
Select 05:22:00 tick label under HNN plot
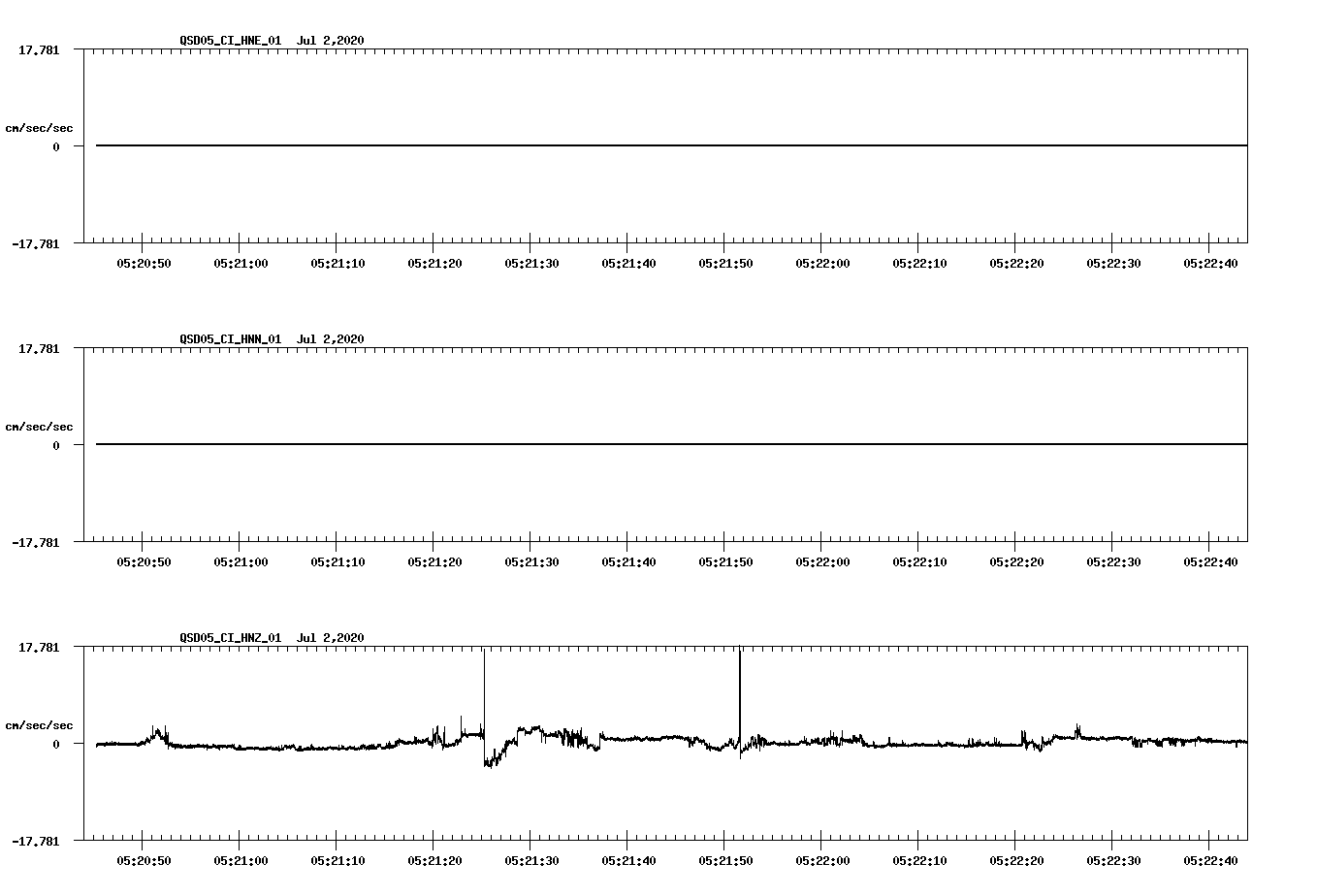(822, 562)
